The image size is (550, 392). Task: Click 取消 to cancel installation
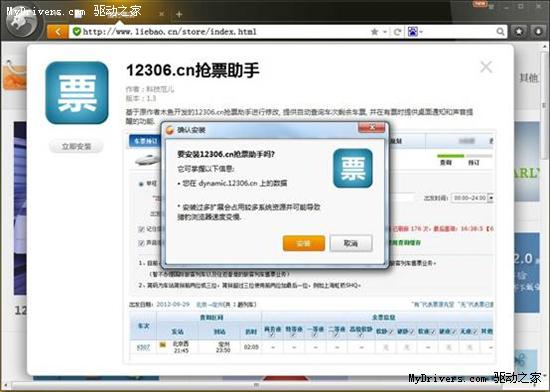pos(351,243)
